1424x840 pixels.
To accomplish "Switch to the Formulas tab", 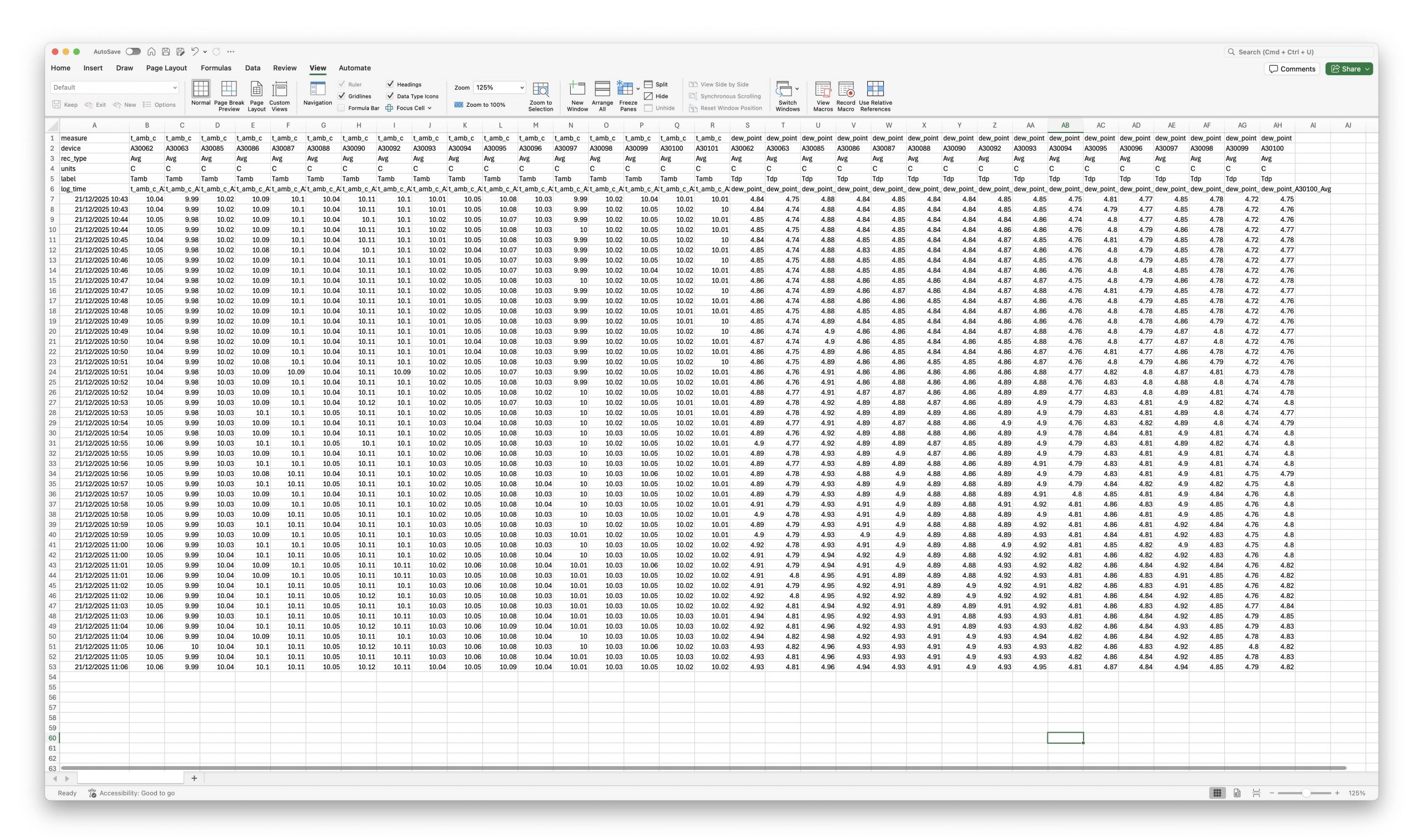I will click(216, 68).
